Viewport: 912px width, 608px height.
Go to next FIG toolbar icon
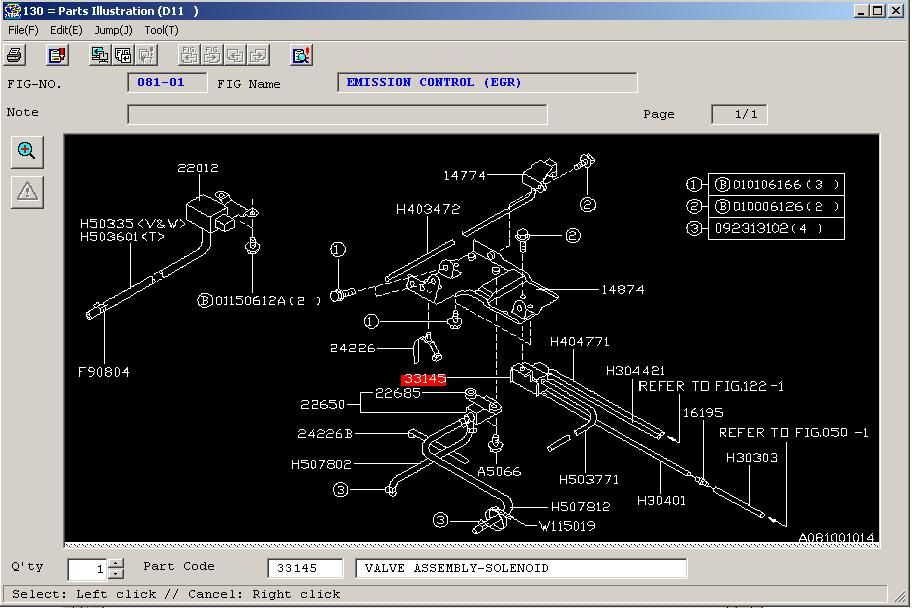click(212, 55)
